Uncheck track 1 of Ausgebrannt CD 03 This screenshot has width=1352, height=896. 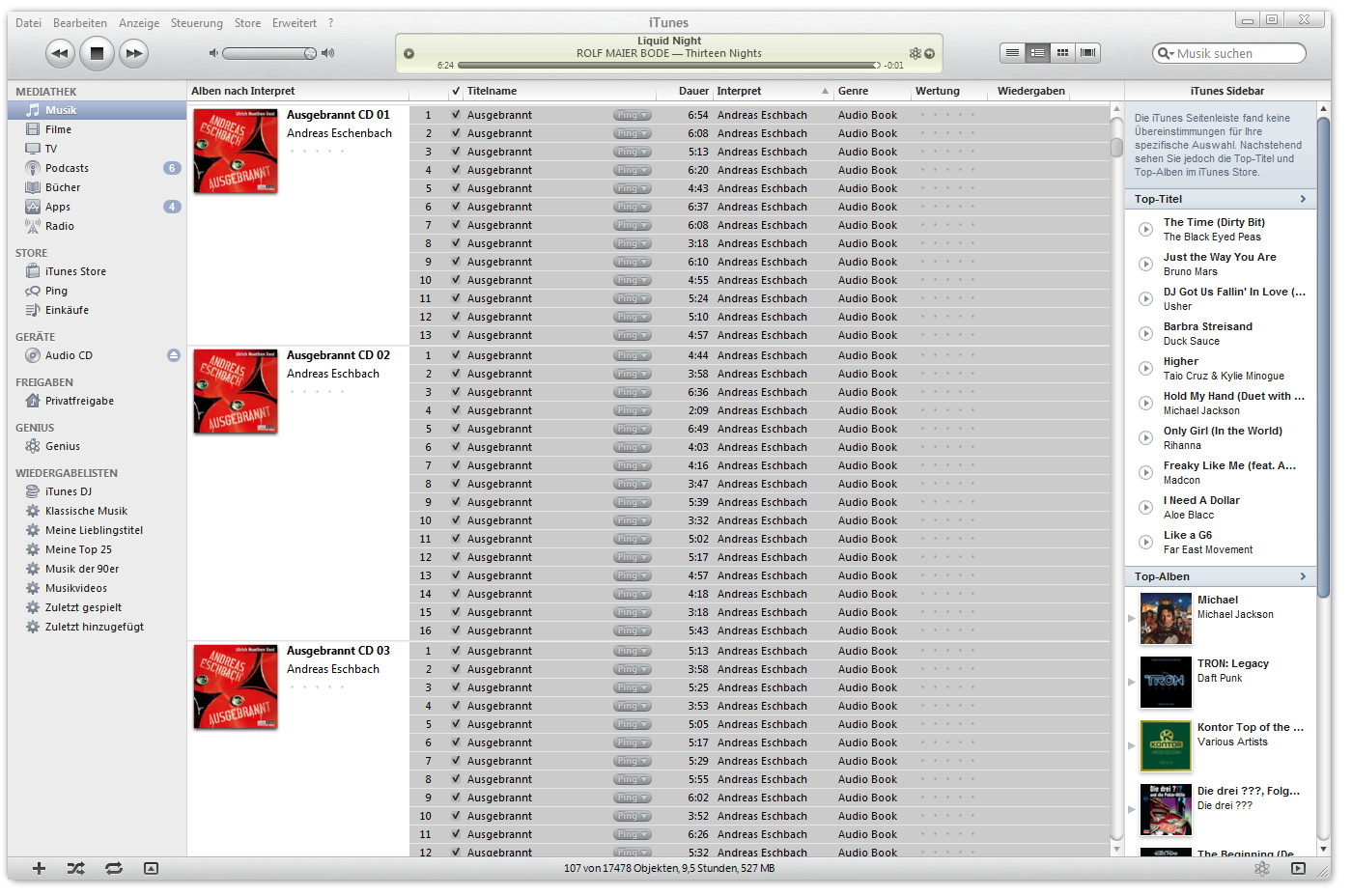[456, 651]
